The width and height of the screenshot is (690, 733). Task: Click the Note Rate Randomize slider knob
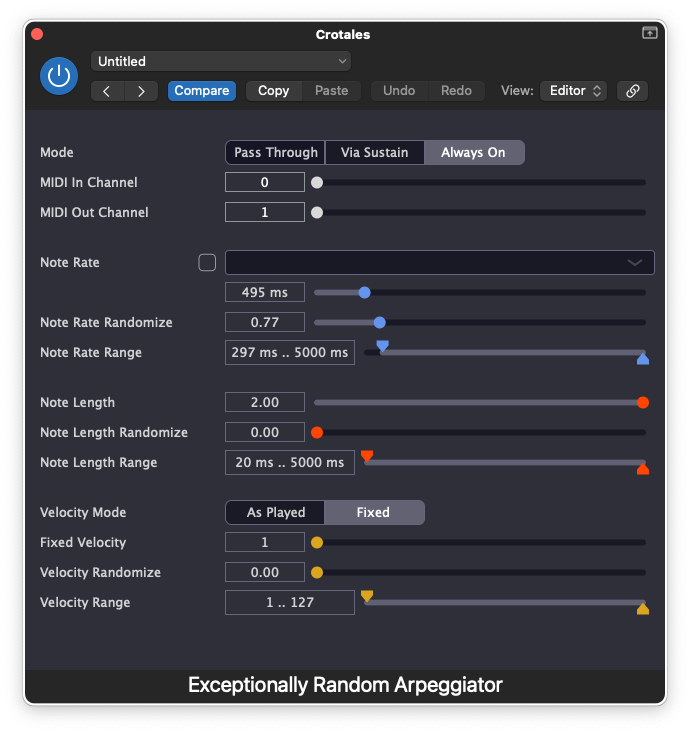point(380,323)
